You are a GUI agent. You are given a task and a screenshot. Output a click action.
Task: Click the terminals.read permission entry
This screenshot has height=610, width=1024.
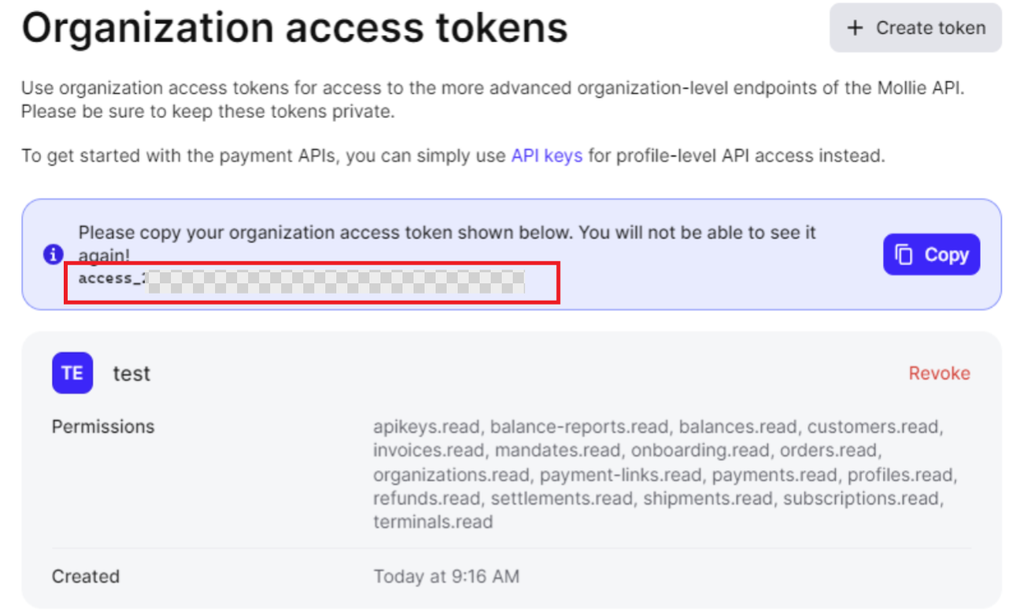[x=433, y=521]
